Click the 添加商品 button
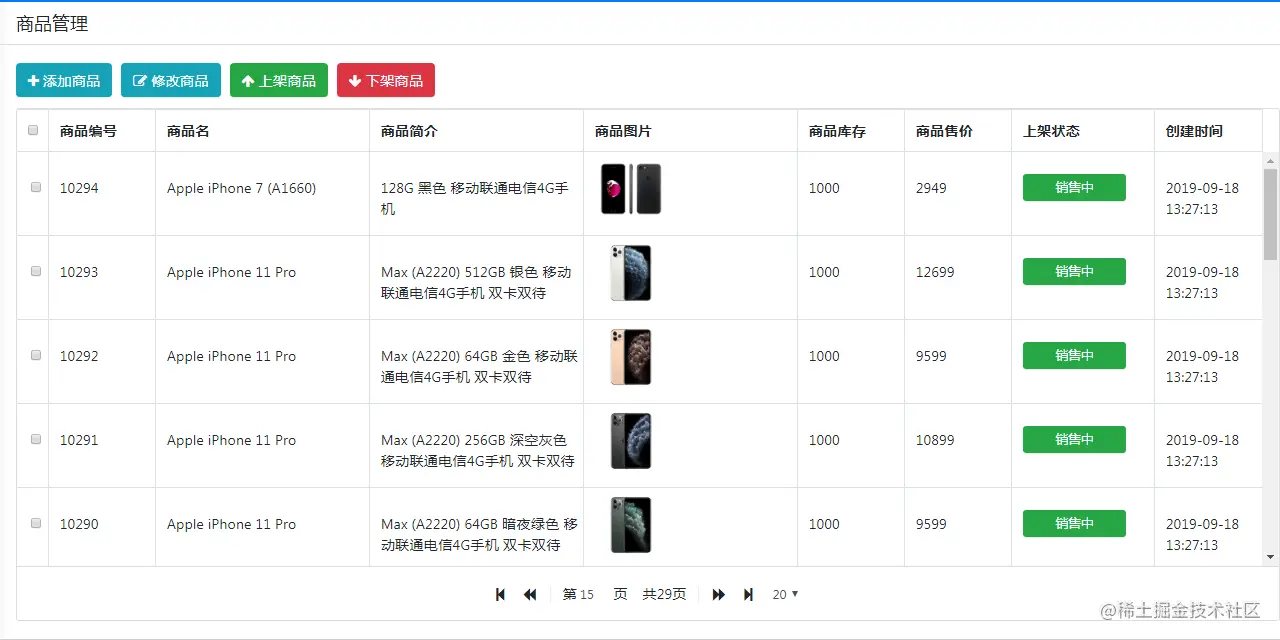The image size is (1280, 640). tap(64, 80)
